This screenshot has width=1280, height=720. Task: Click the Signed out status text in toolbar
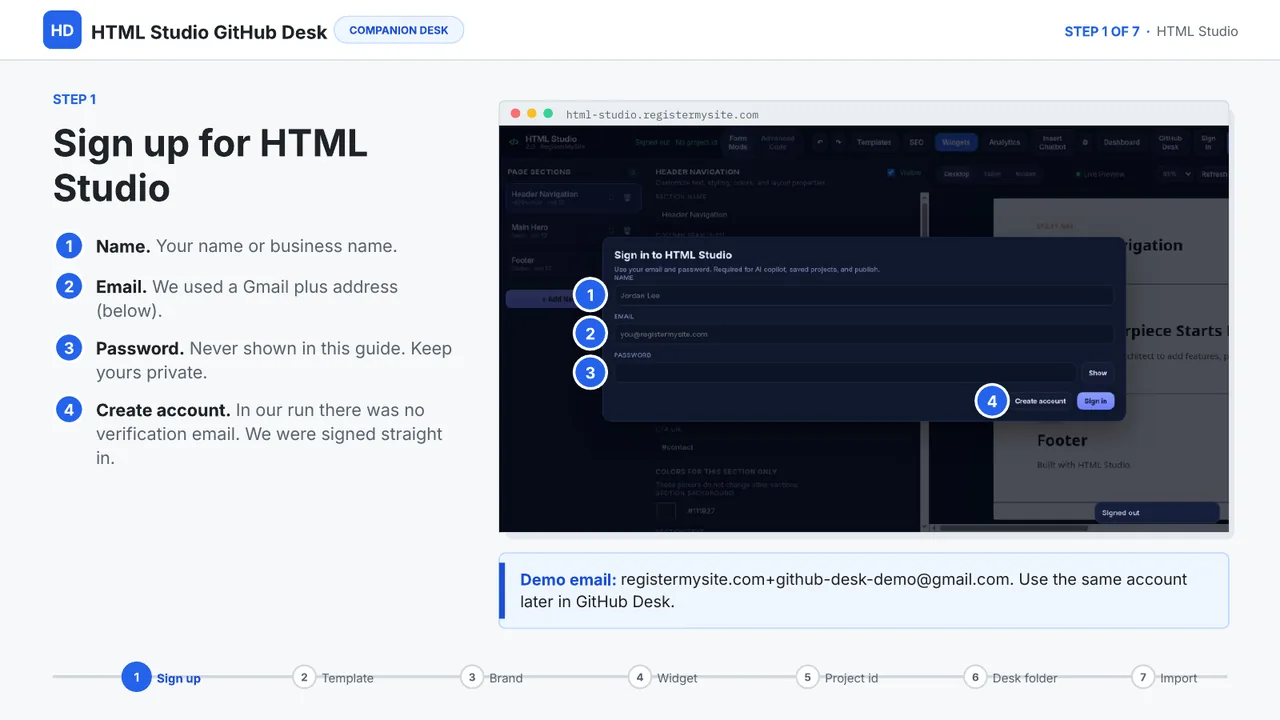click(652, 142)
